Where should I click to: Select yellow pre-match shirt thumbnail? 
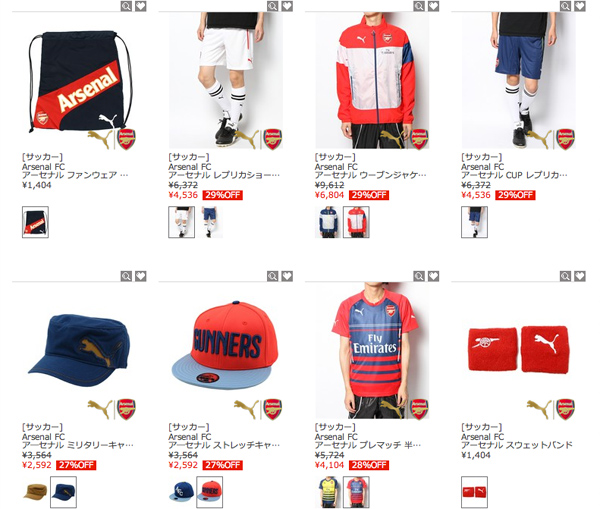(328, 492)
